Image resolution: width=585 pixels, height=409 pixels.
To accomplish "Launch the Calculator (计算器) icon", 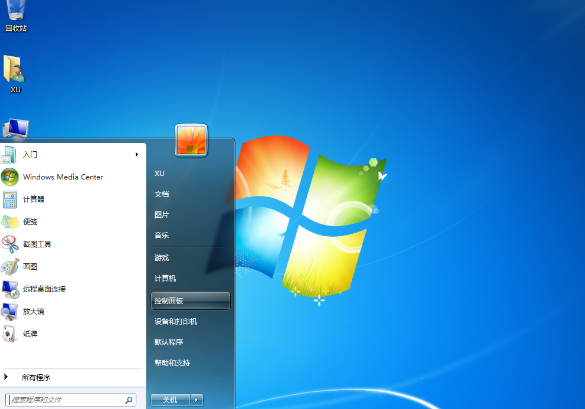I will (10, 199).
